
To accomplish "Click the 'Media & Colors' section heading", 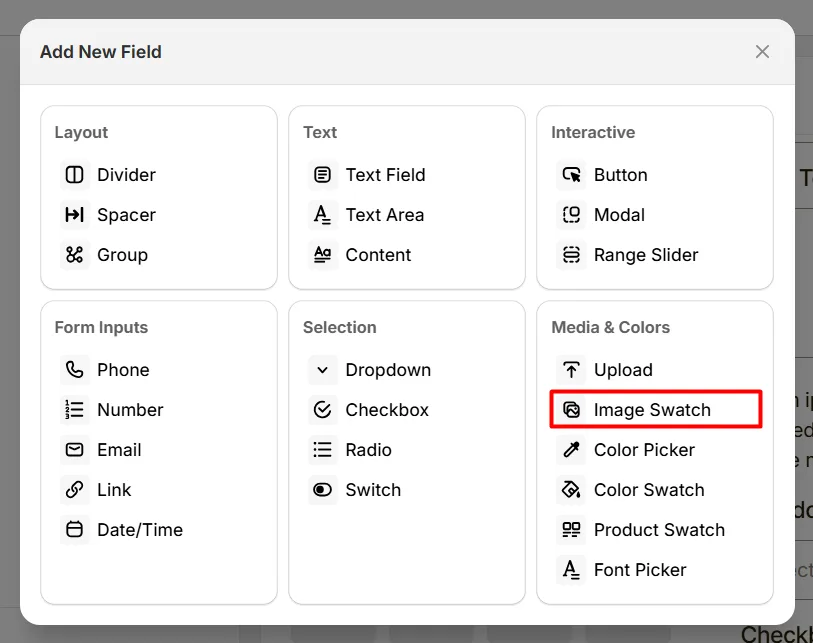I will pos(610,327).
